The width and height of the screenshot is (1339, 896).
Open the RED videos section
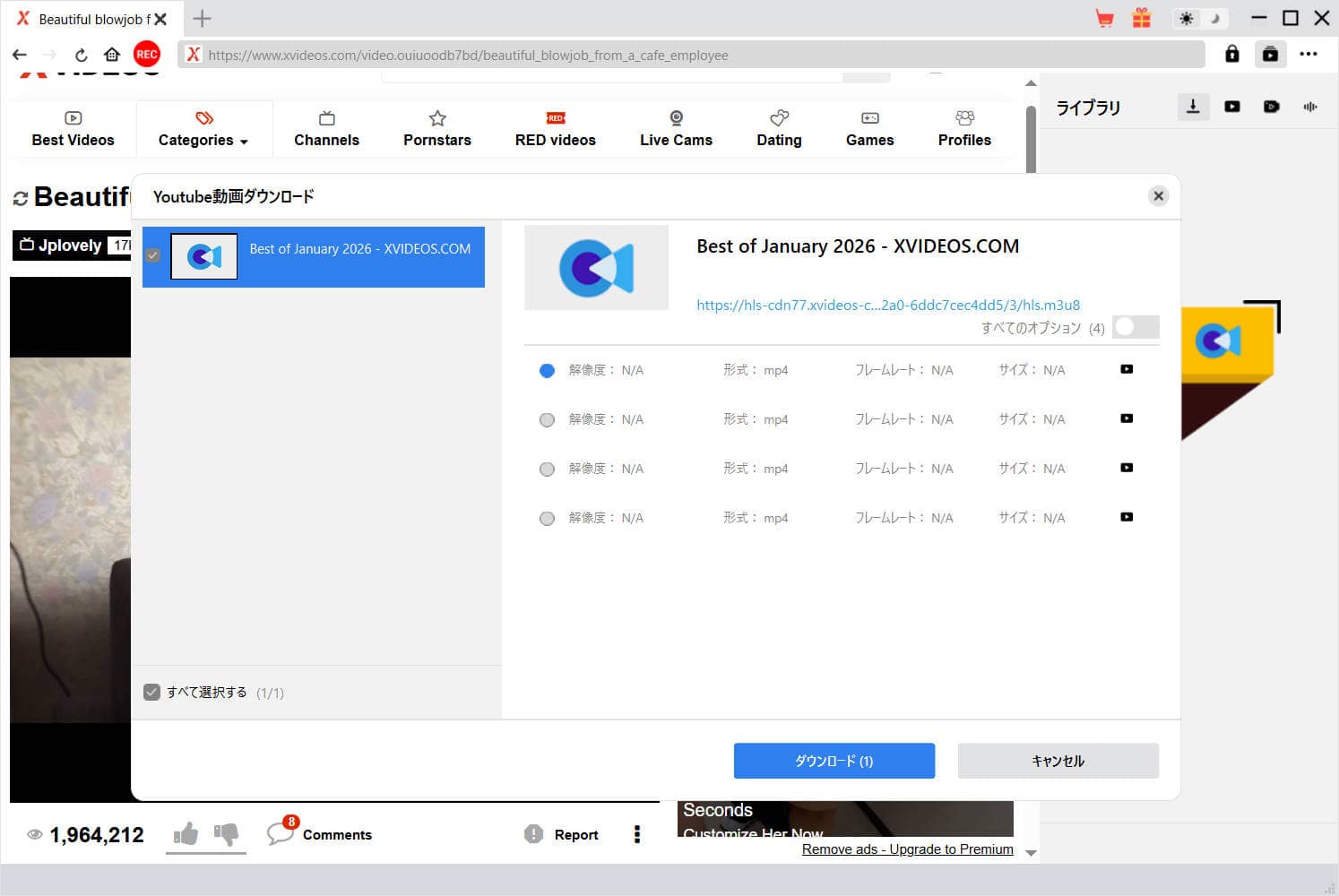click(556, 129)
